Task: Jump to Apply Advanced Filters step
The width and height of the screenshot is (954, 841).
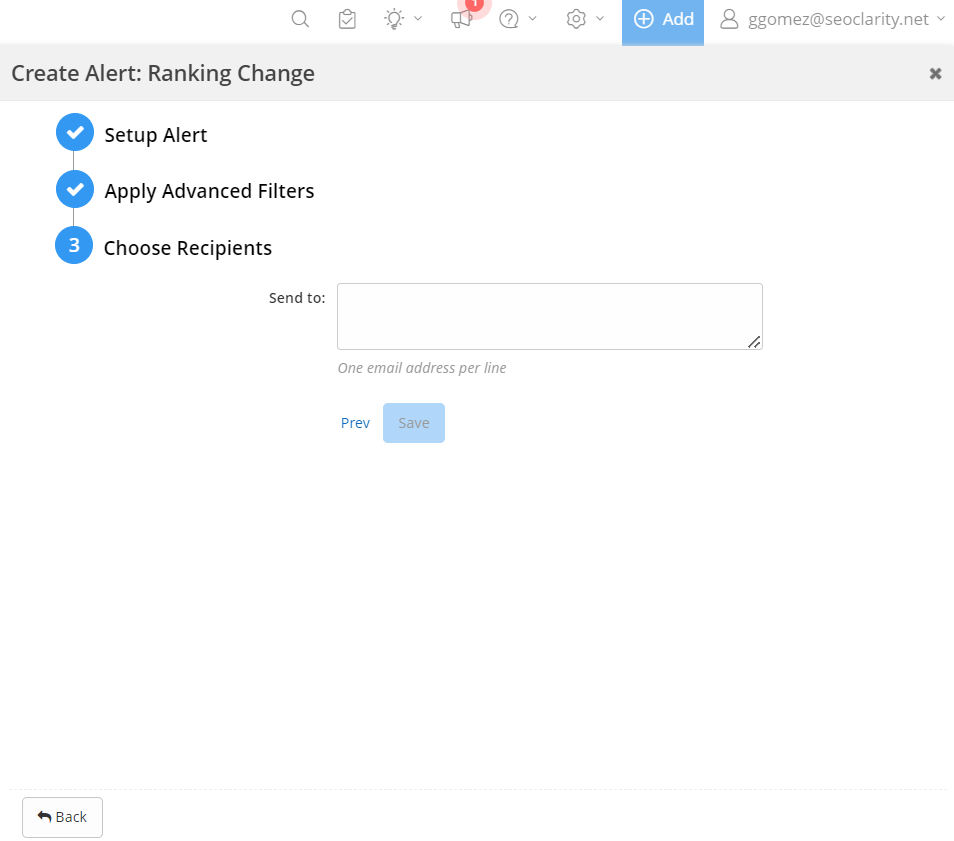Action: (209, 191)
